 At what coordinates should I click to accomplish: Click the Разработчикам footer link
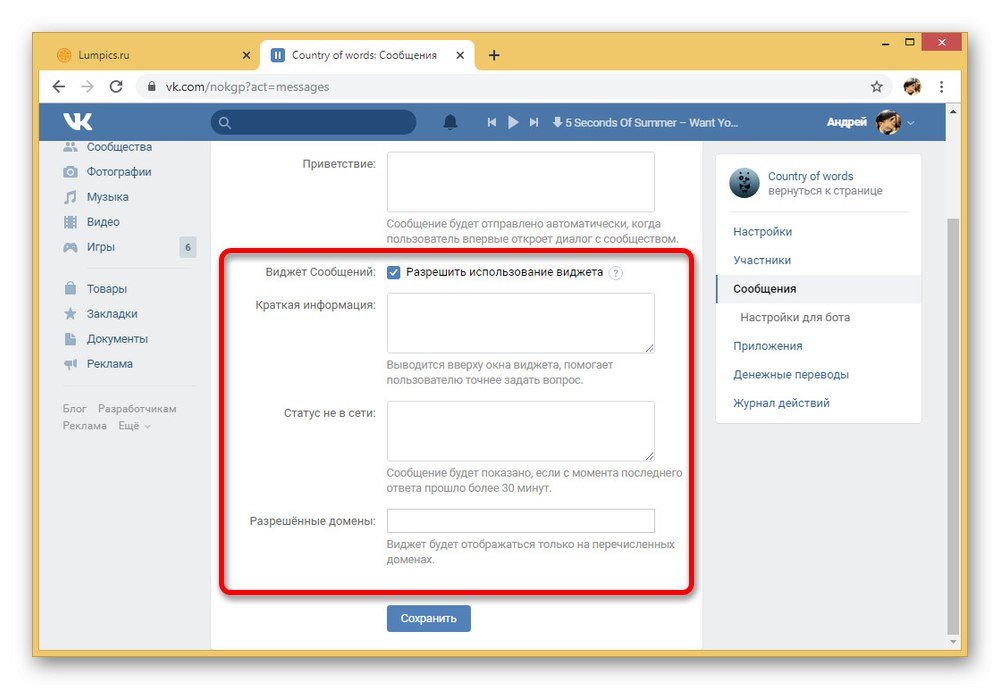coord(137,408)
